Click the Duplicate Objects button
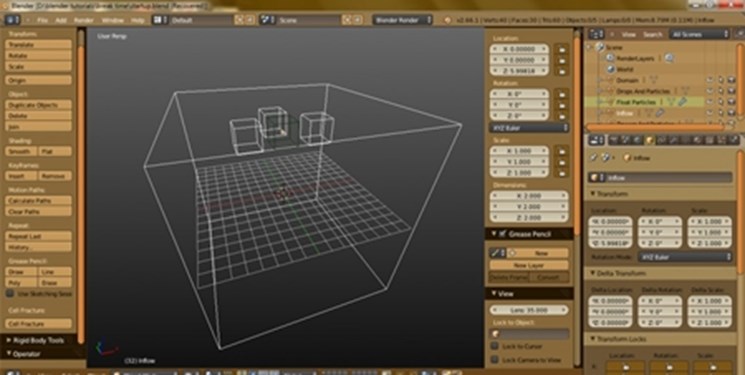This screenshot has height=375, width=745. tap(38, 105)
